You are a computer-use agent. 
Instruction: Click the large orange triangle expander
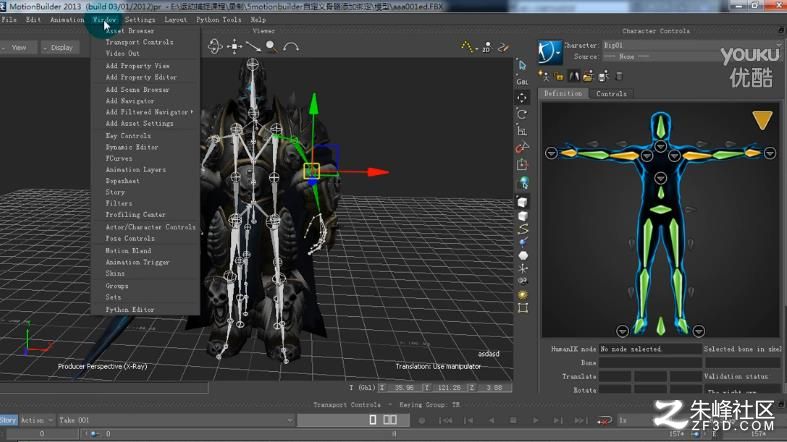pos(762,120)
